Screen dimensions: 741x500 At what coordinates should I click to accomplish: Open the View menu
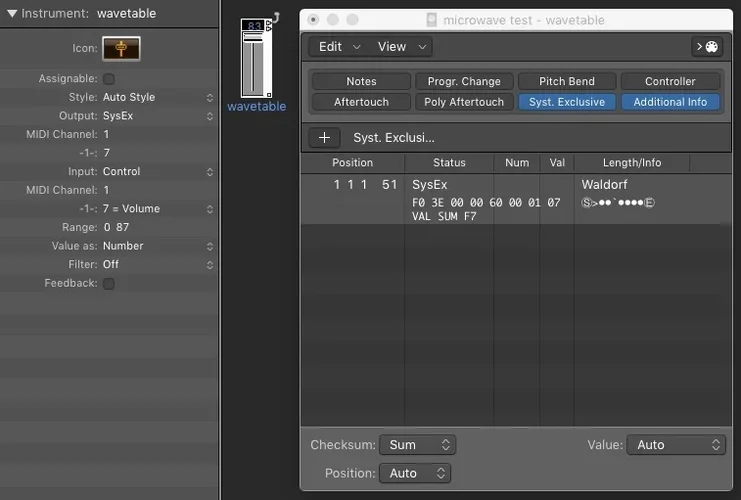[x=401, y=47]
